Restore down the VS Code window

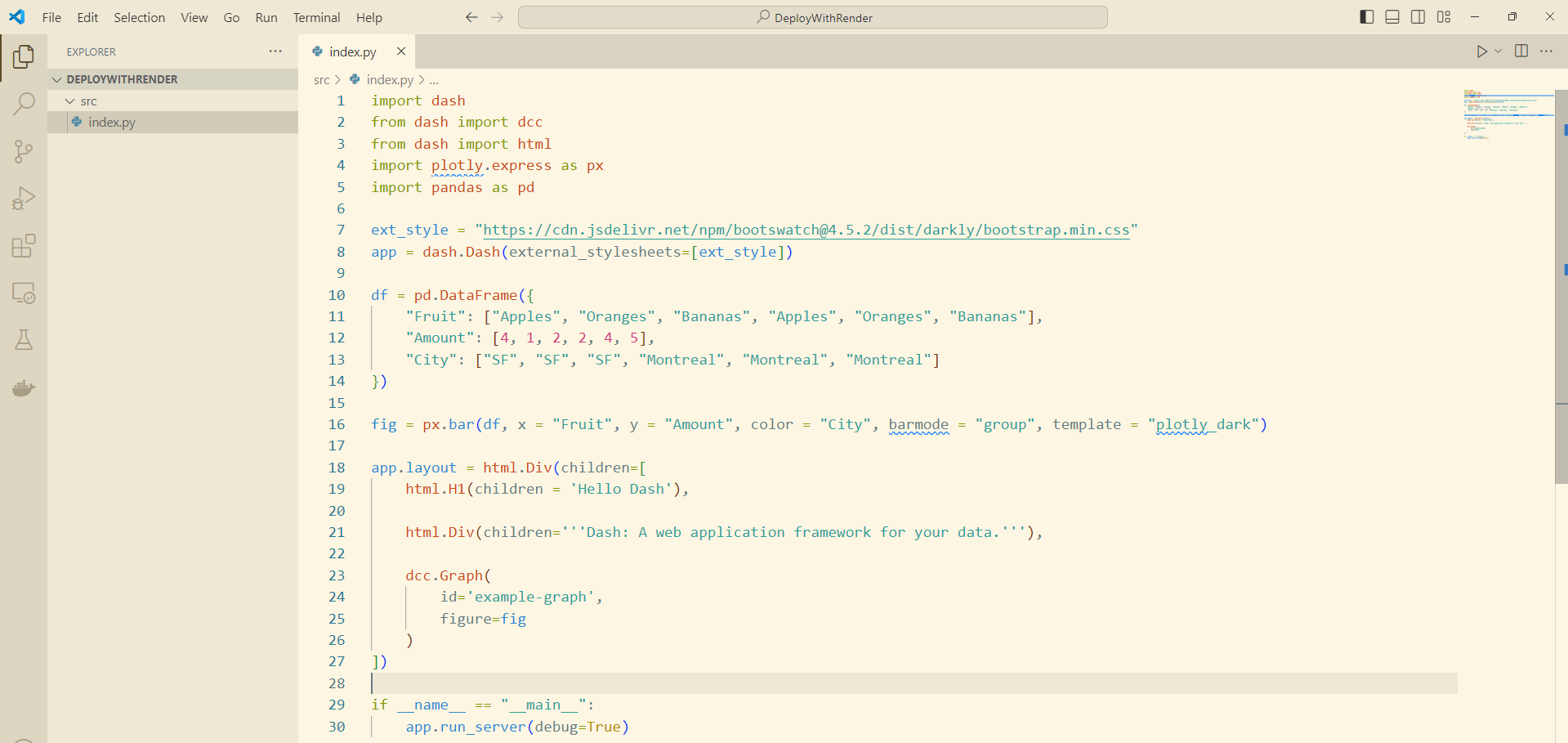(x=1512, y=17)
